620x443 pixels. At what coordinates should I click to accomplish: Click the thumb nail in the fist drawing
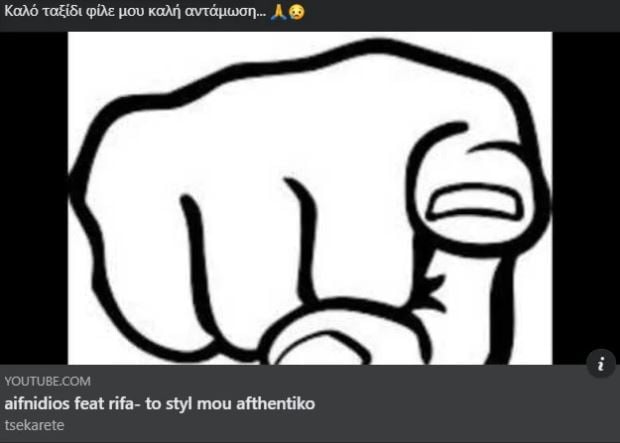[x=474, y=202]
